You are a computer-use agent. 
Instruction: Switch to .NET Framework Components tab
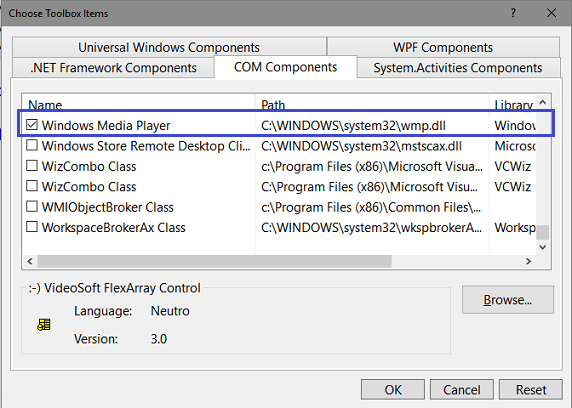[x=113, y=68]
